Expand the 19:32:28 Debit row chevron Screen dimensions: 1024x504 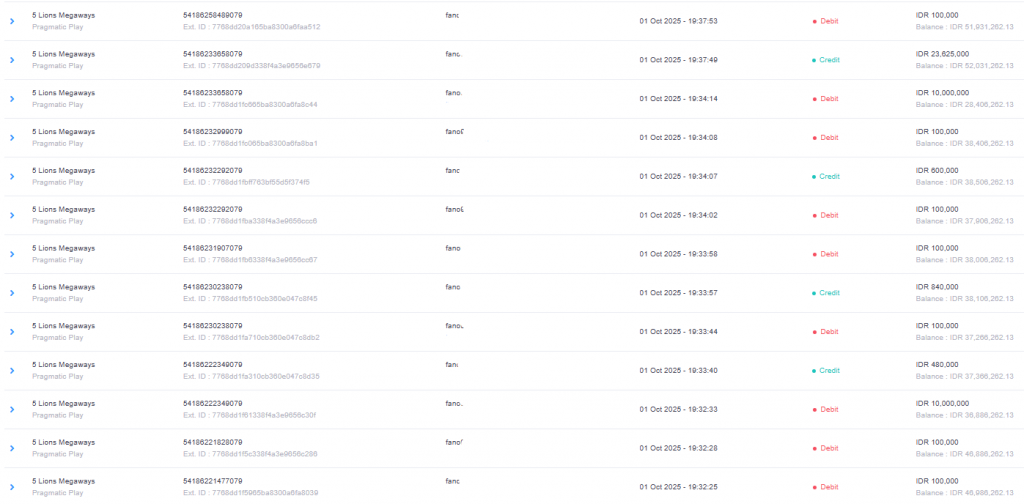tap(12, 449)
